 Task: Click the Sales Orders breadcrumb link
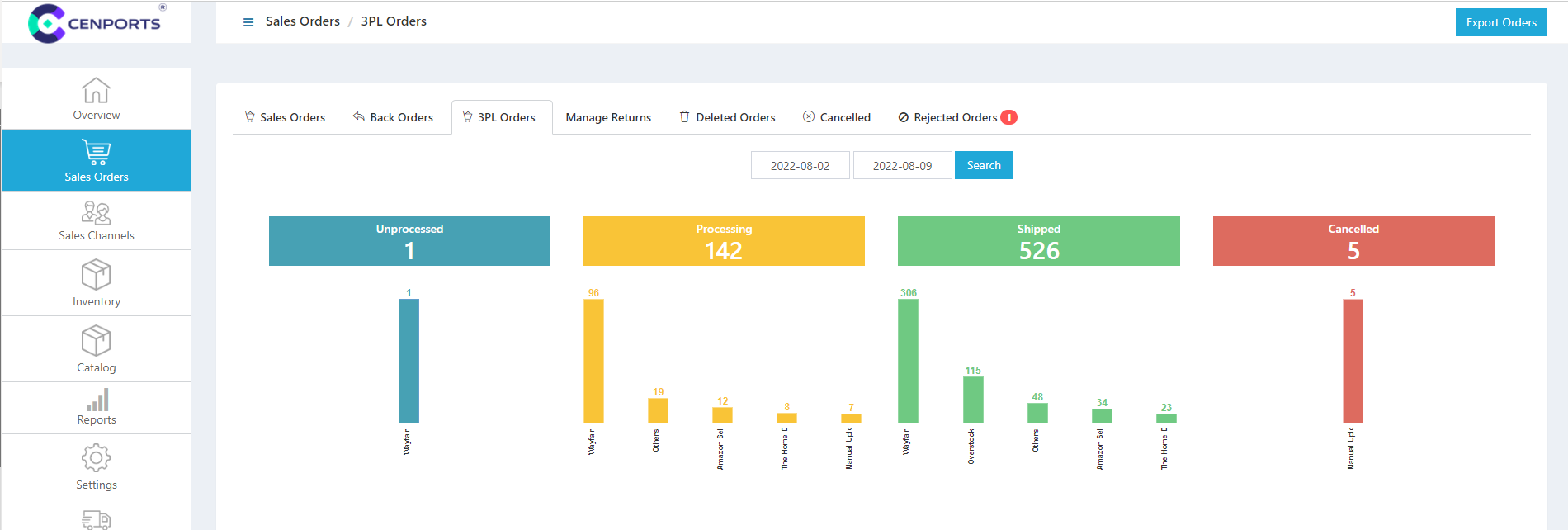(x=303, y=21)
